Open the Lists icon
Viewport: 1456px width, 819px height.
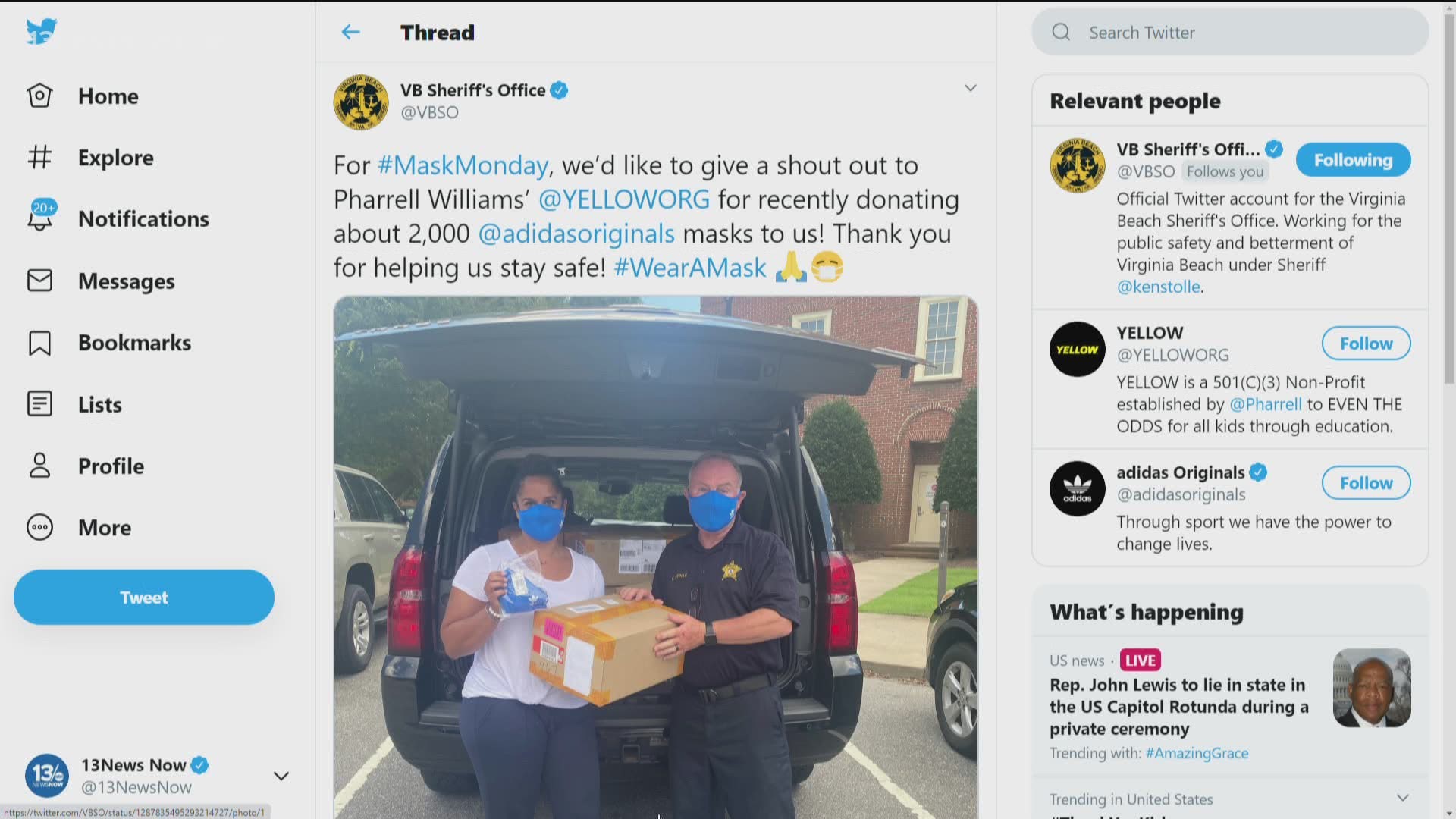point(39,404)
